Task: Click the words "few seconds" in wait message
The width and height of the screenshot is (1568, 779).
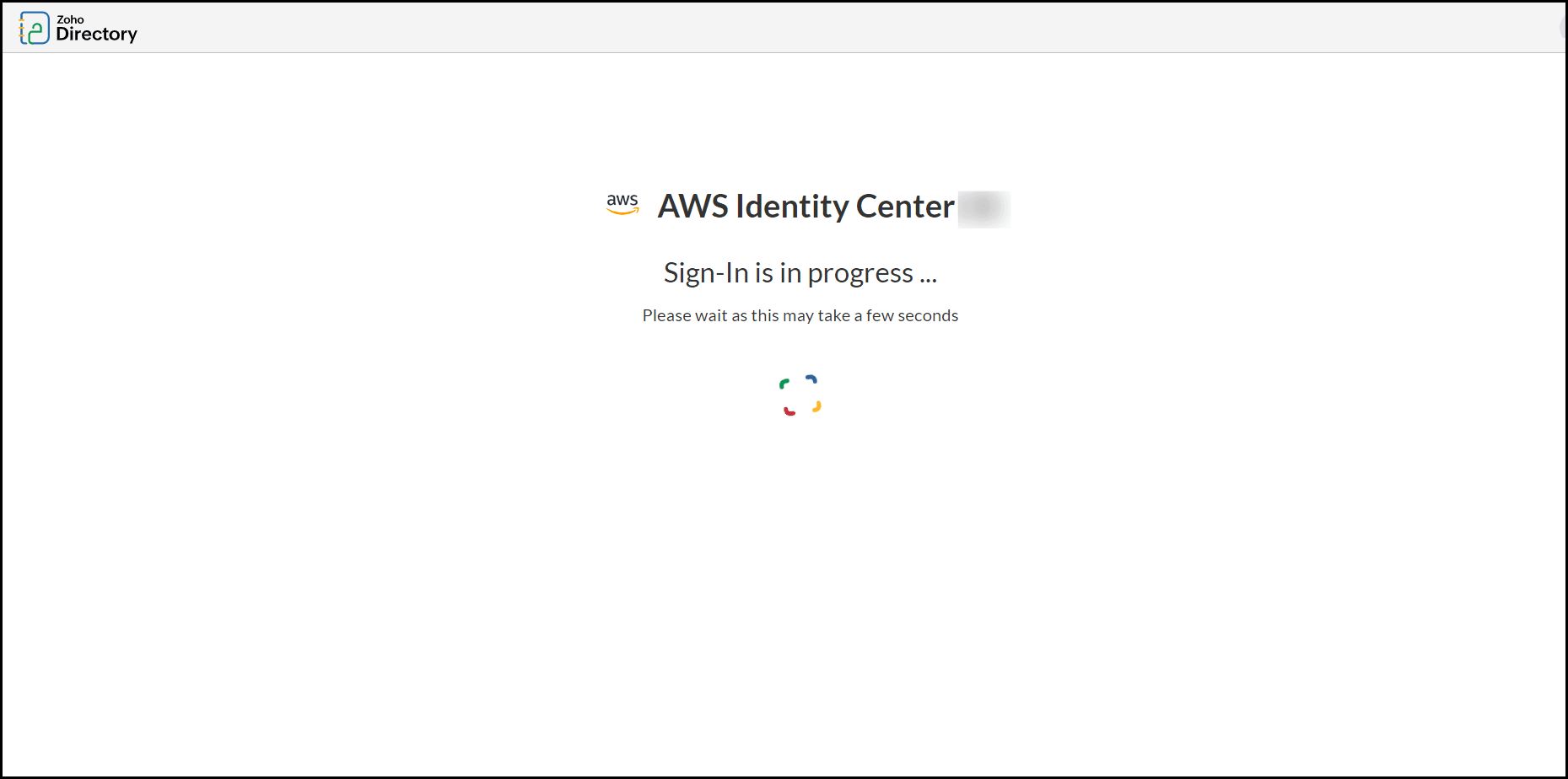Action: [x=912, y=315]
